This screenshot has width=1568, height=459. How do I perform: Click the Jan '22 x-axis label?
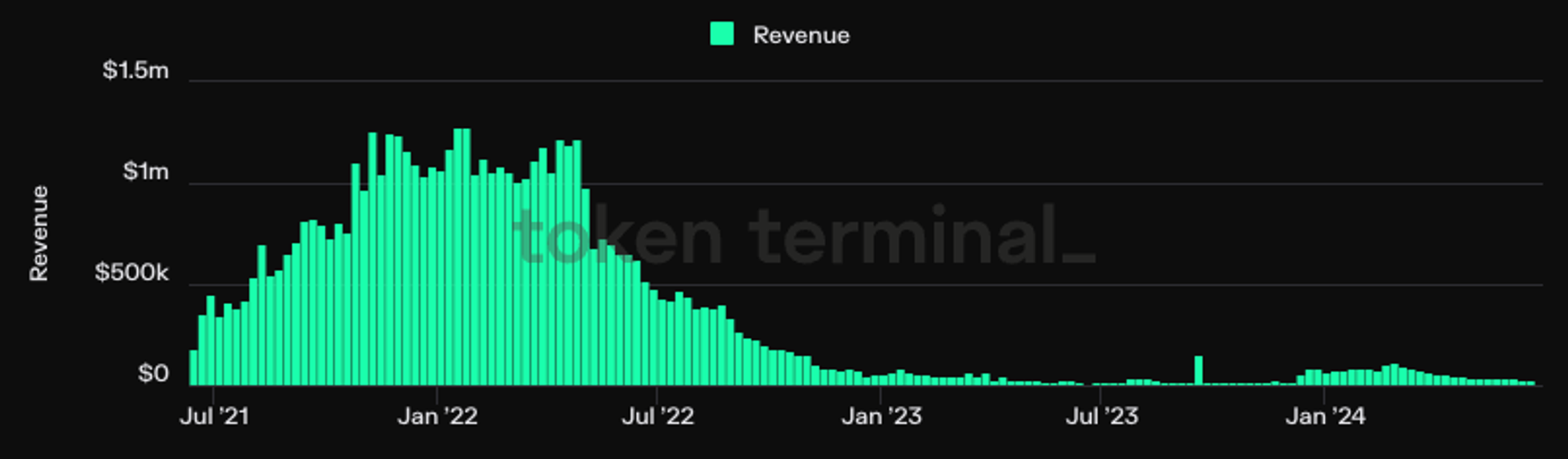pos(437,416)
